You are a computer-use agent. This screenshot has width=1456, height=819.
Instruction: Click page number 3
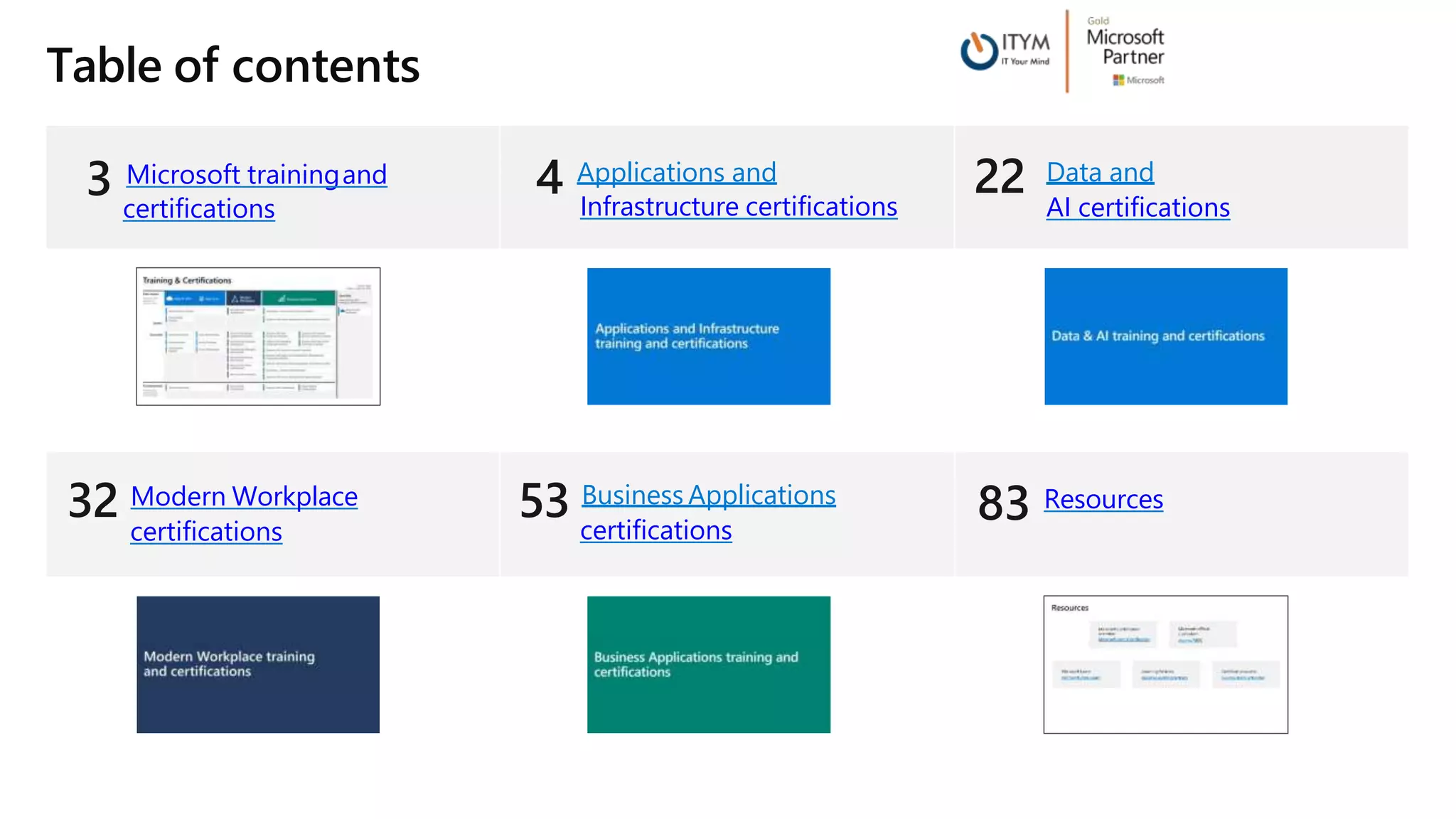[99, 178]
